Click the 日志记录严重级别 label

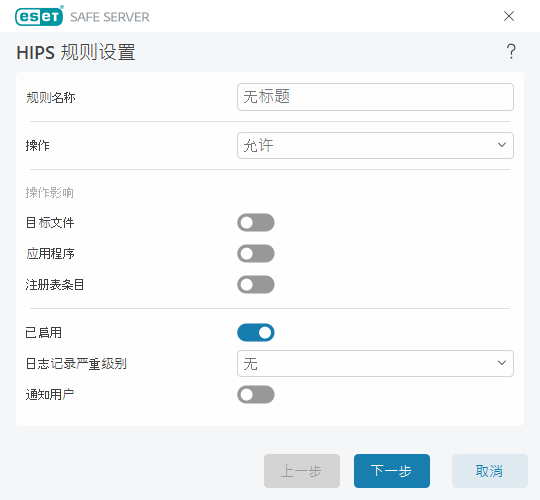(76, 364)
